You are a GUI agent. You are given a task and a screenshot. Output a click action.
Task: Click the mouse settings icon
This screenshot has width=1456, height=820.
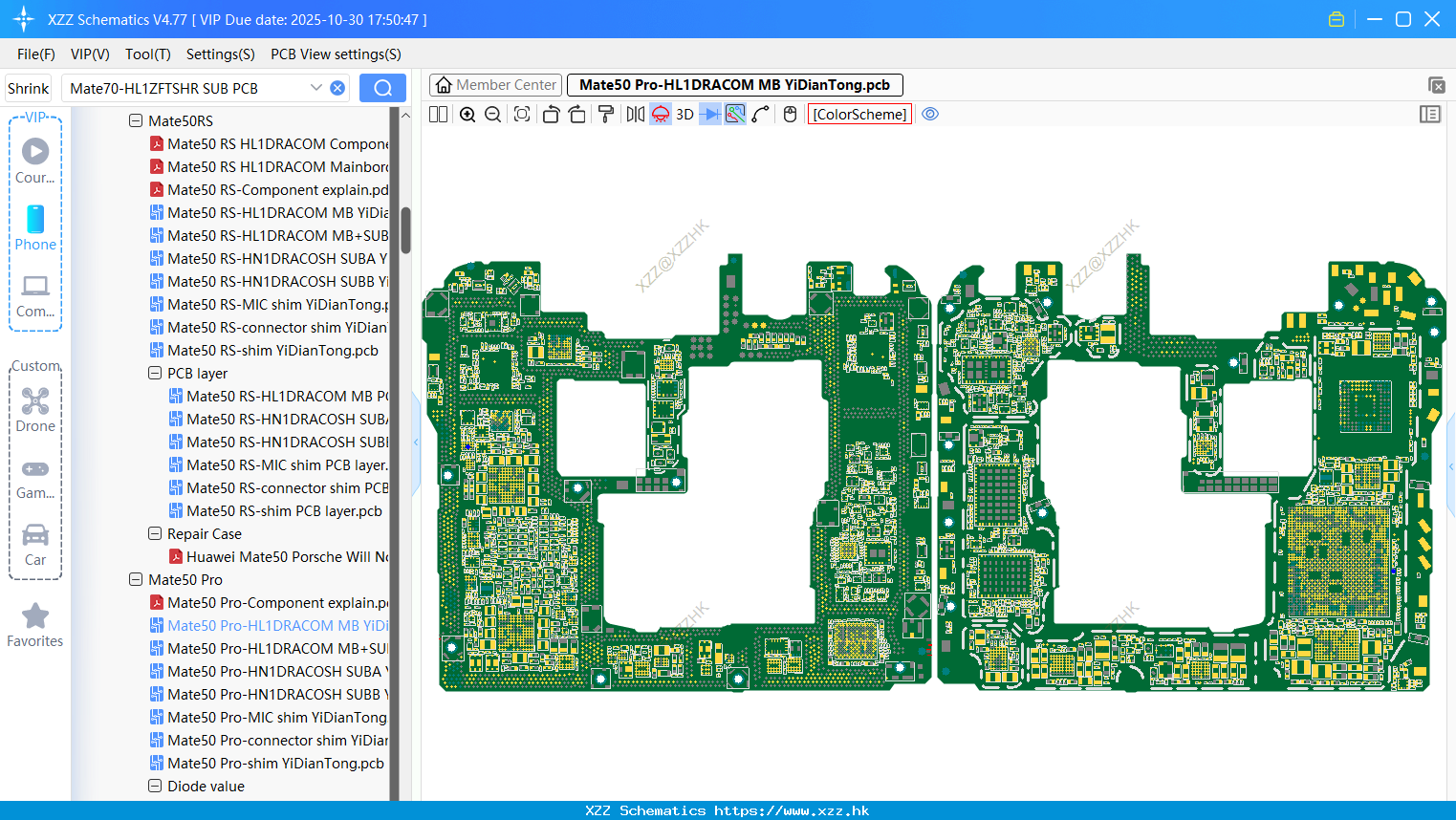click(790, 115)
